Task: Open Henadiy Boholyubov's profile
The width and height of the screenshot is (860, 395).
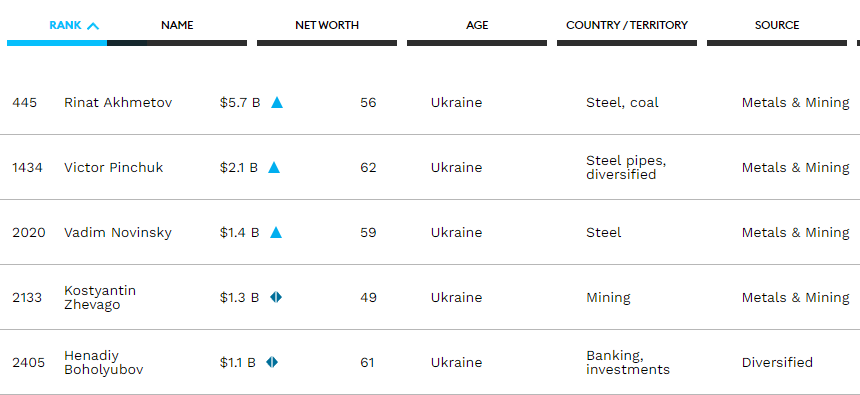Action: pos(104,362)
